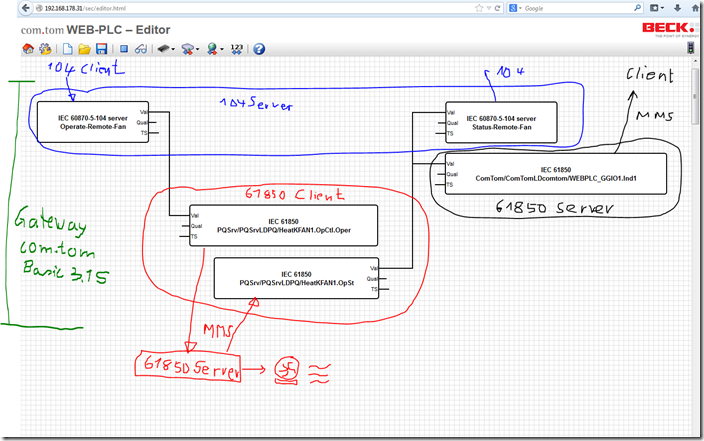Click the home icon in editor toolbar
Image resolution: width=704 pixels, height=441 pixels.
[28, 49]
